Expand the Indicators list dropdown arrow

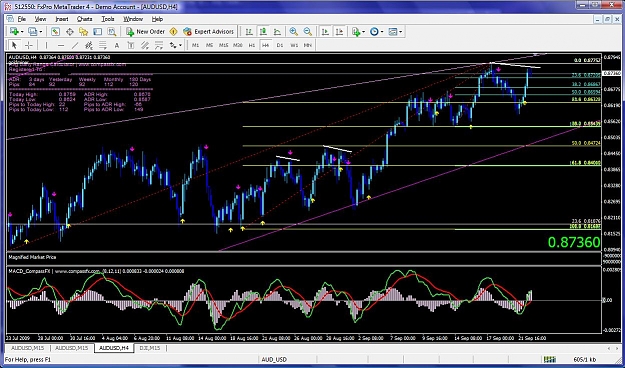tap(364, 31)
